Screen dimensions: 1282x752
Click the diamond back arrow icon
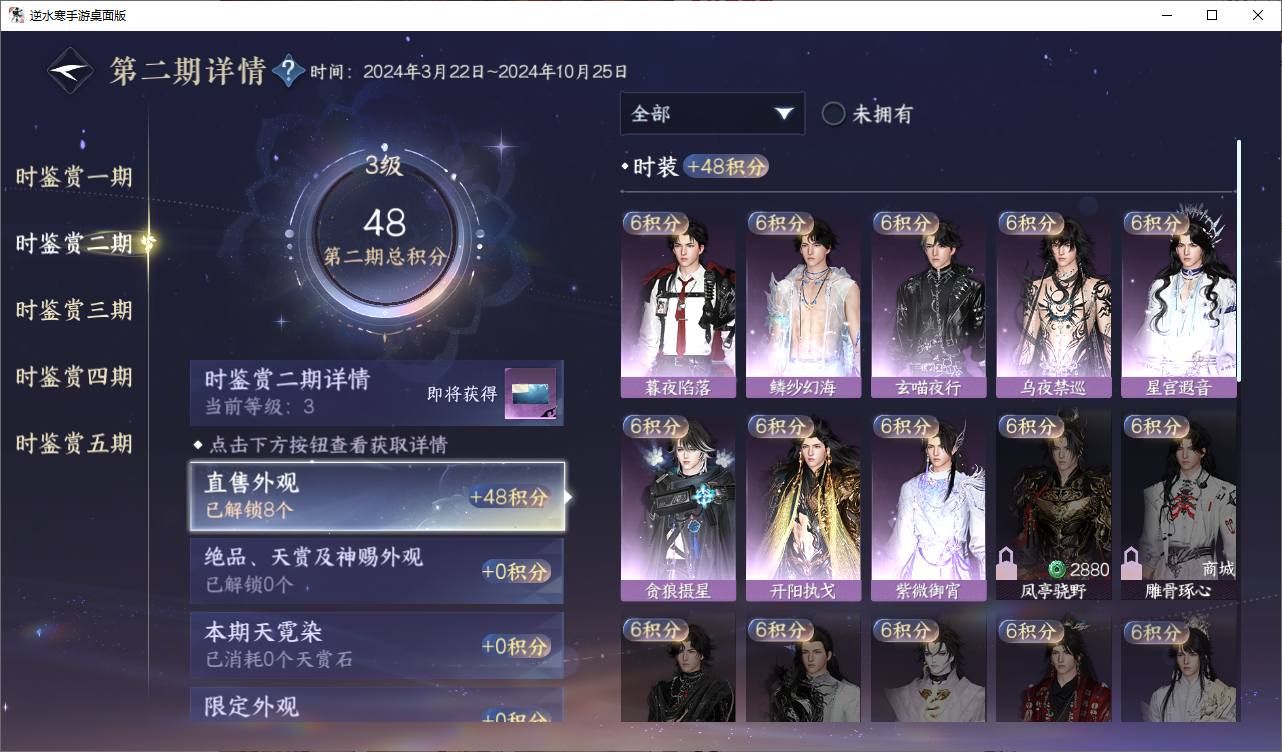tap(71, 72)
